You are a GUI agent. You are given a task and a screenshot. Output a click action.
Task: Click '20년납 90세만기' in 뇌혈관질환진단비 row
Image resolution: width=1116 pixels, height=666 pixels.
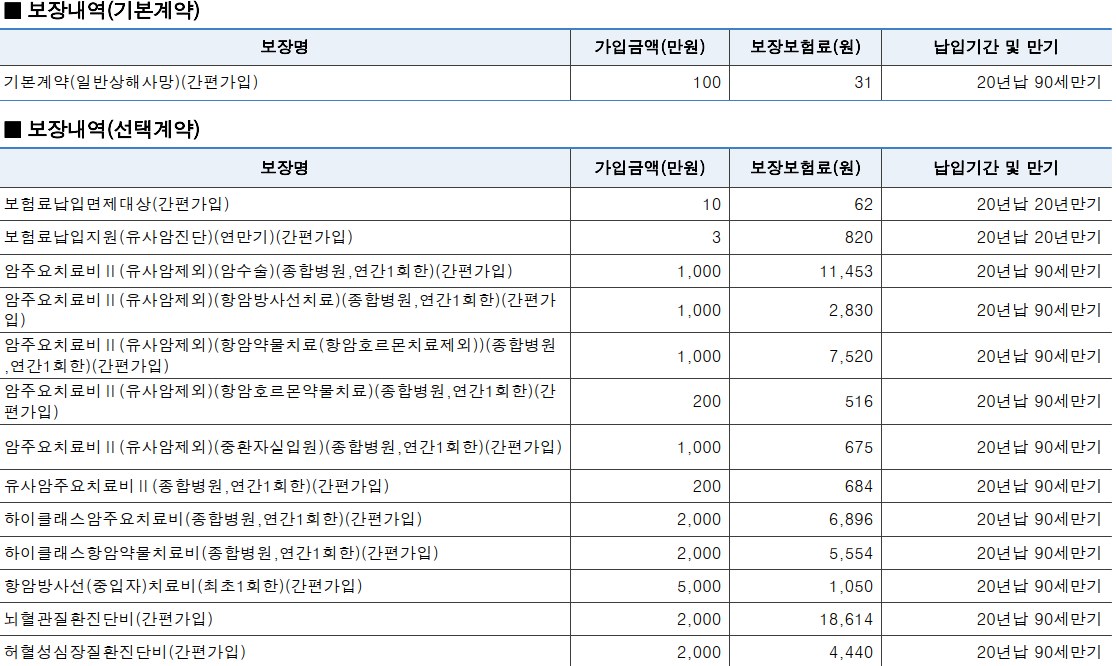1038,619
